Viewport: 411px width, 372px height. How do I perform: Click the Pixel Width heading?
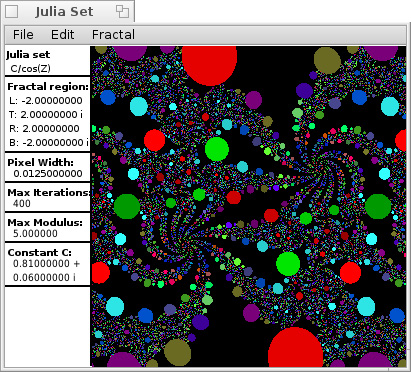tap(40, 162)
